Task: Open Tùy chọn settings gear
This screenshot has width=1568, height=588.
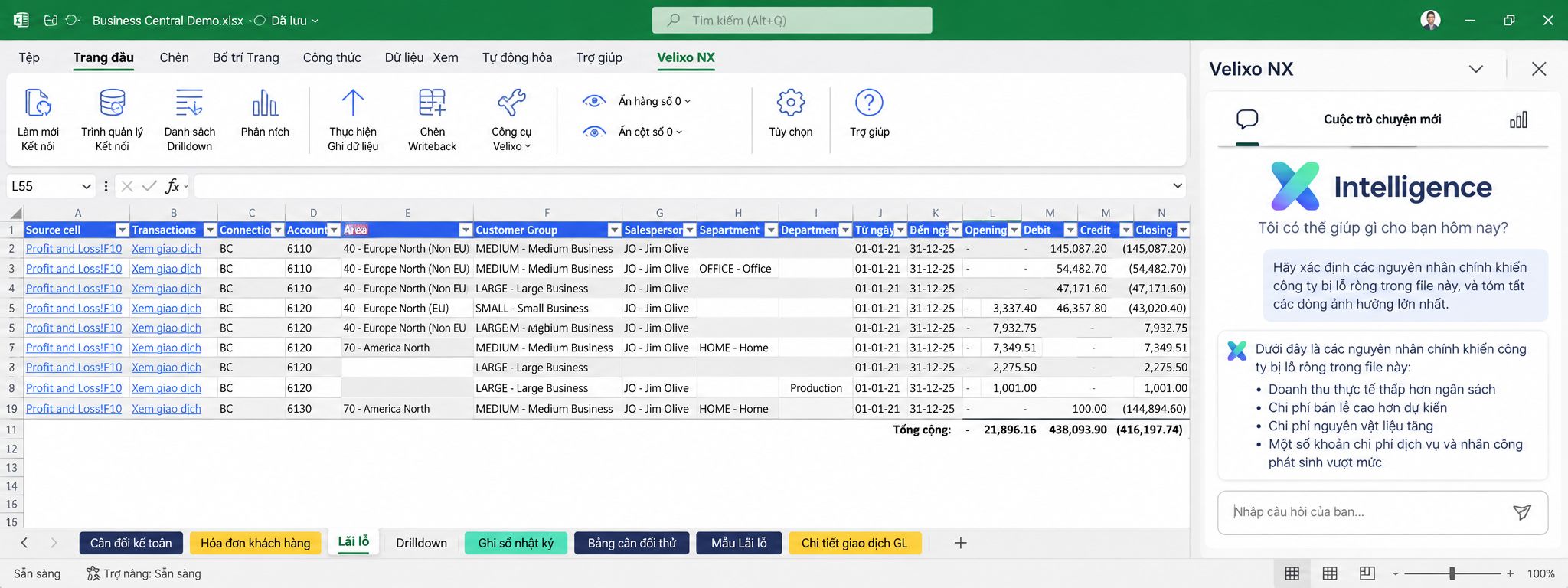Action: tap(791, 103)
